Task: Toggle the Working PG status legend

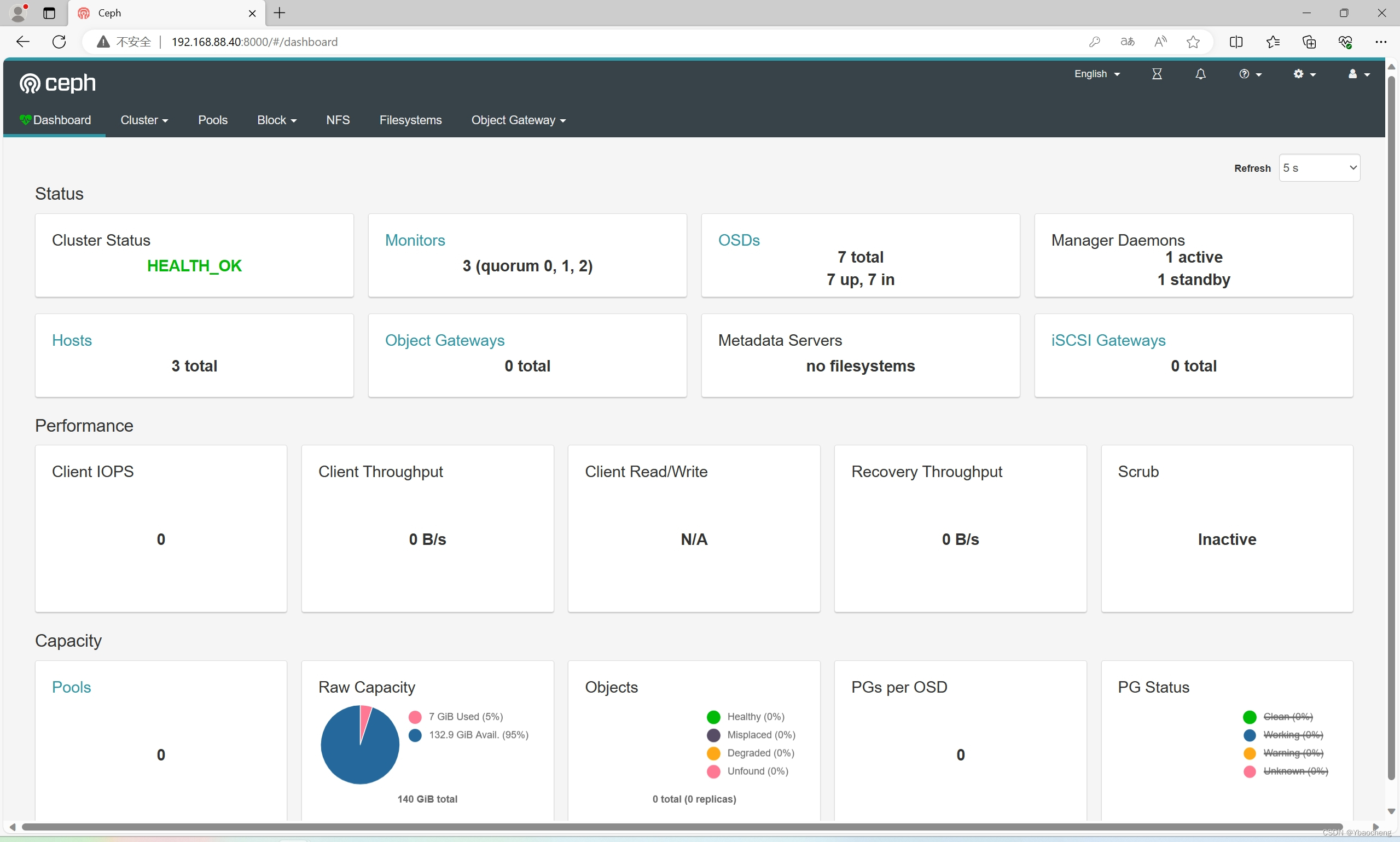Action: tap(1283, 735)
